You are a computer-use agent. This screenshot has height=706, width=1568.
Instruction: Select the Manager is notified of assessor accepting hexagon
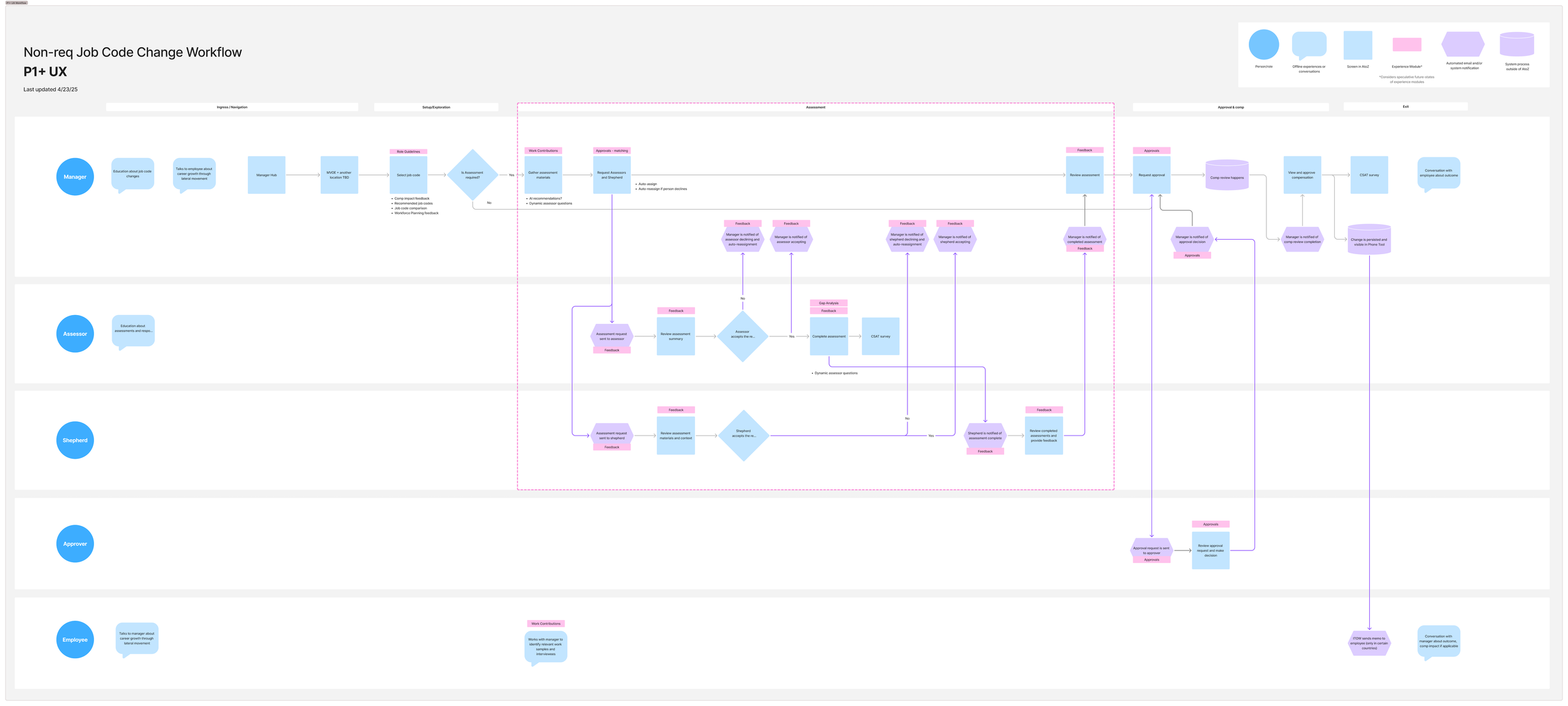(x=791, y=239)
